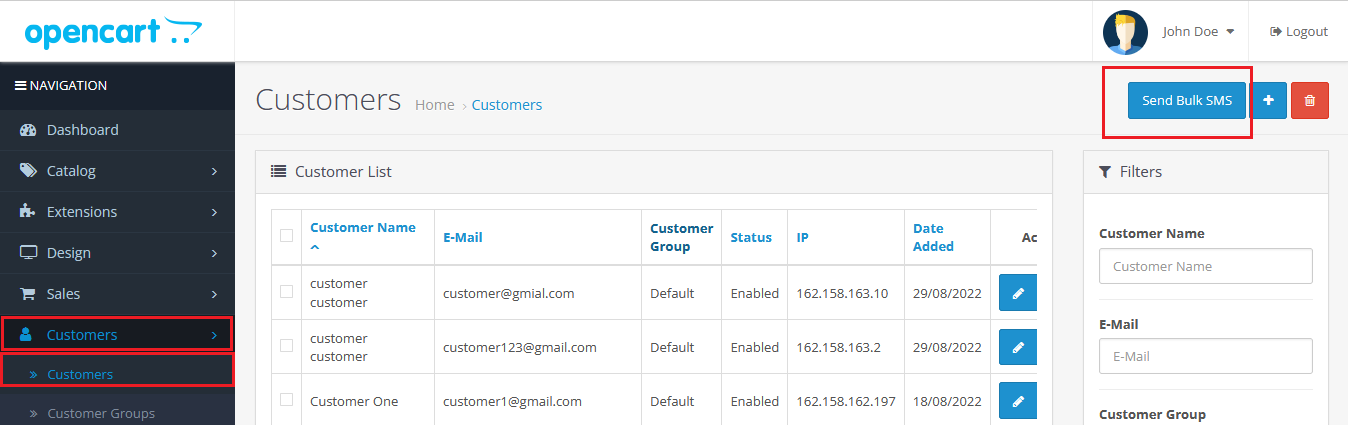This screenshot has width=1348, height=425.
Task: Expand the Catalog menu
Action: 117,171
